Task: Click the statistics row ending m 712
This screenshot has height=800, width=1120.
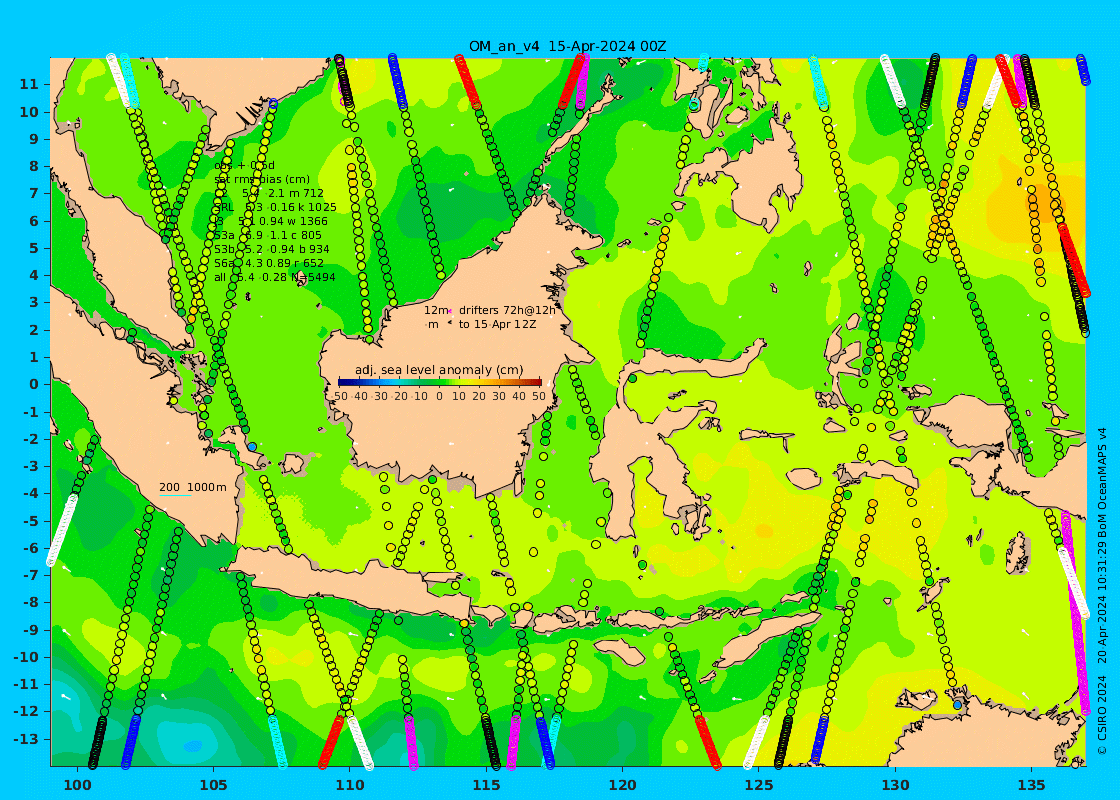Action: tap(269, 194)
